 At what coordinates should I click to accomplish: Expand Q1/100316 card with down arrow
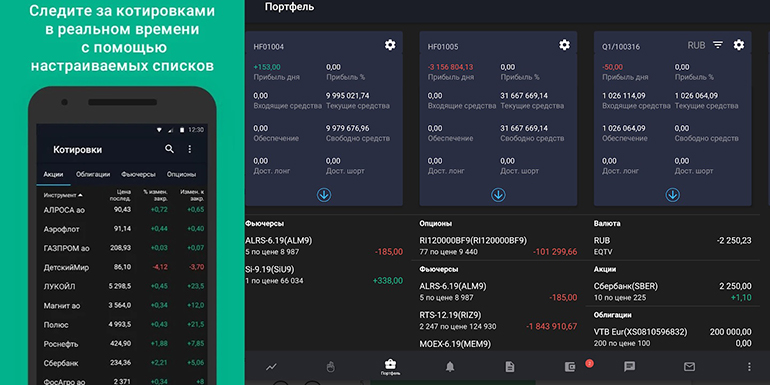pyautogui.click(x=672, y=195)
